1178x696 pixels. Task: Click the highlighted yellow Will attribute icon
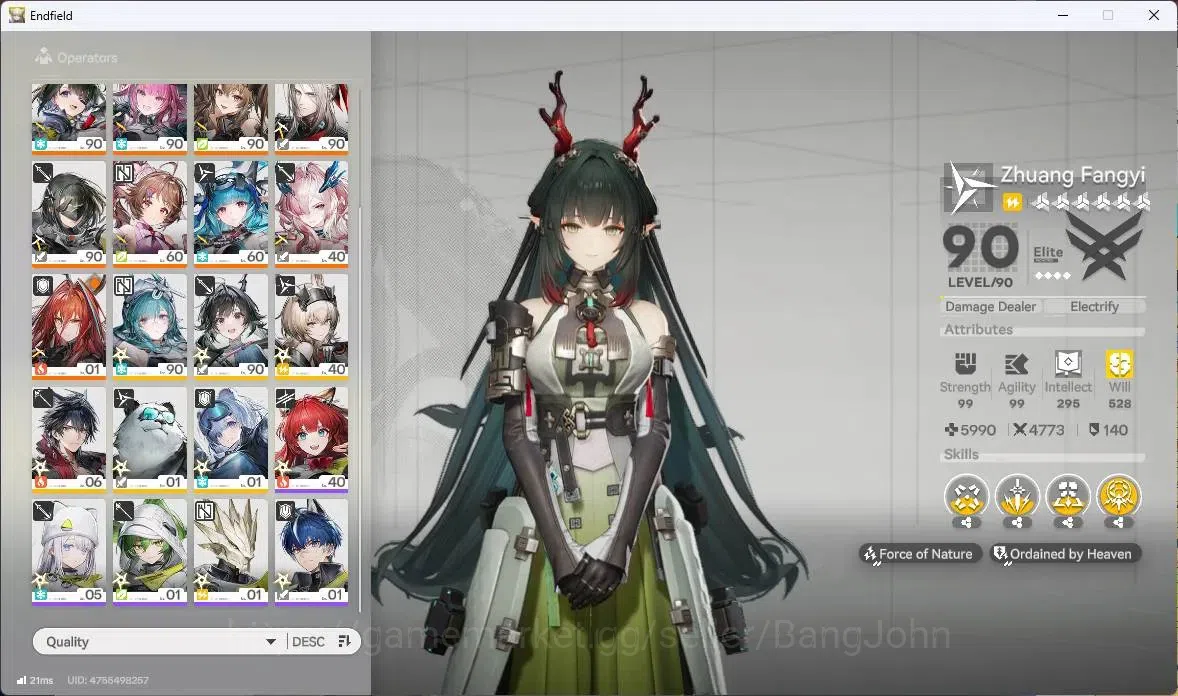click(x=1119, y=364)
